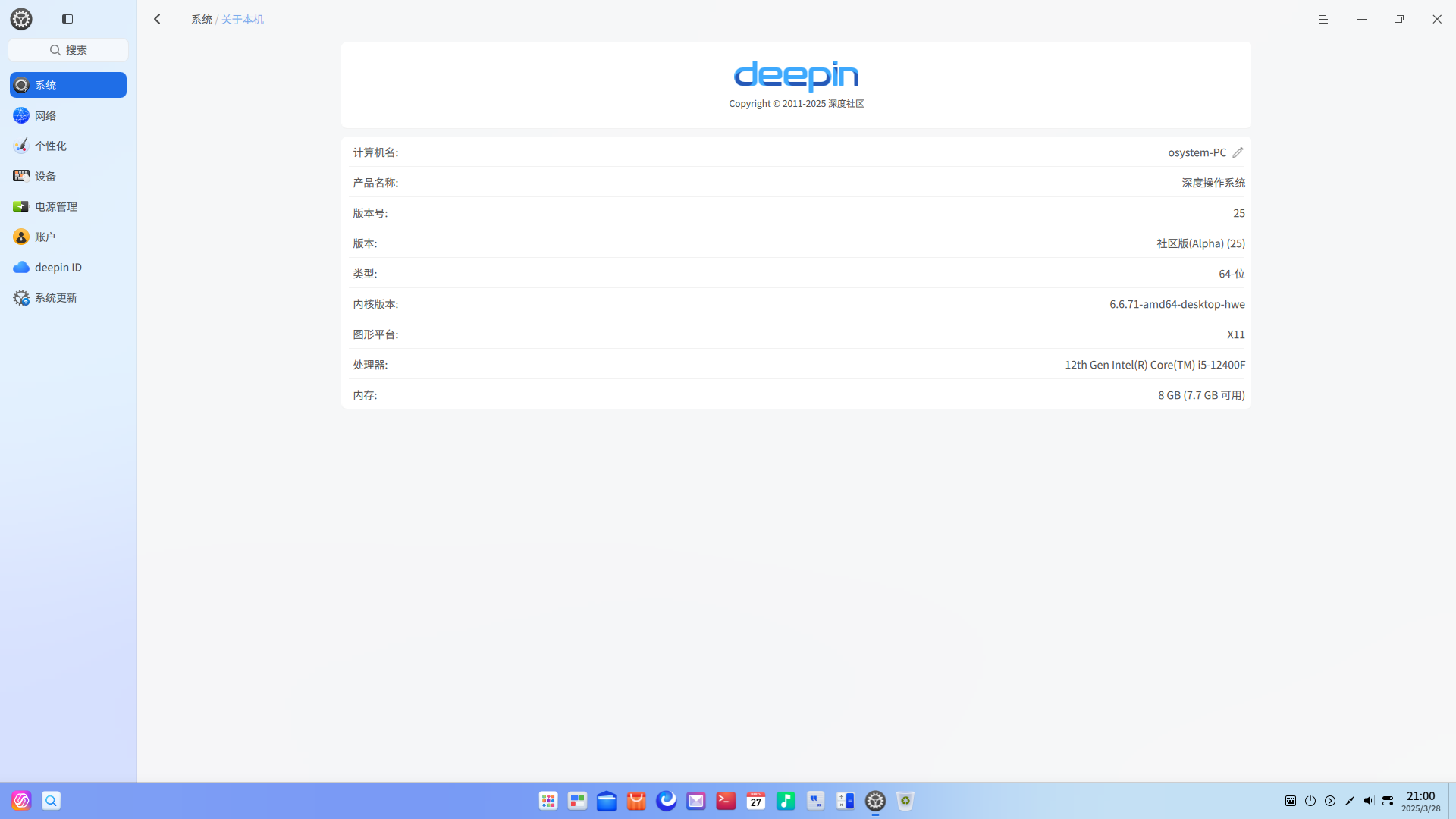
Task: Open 电源管理 settings
Action: (x=68, y=206)
